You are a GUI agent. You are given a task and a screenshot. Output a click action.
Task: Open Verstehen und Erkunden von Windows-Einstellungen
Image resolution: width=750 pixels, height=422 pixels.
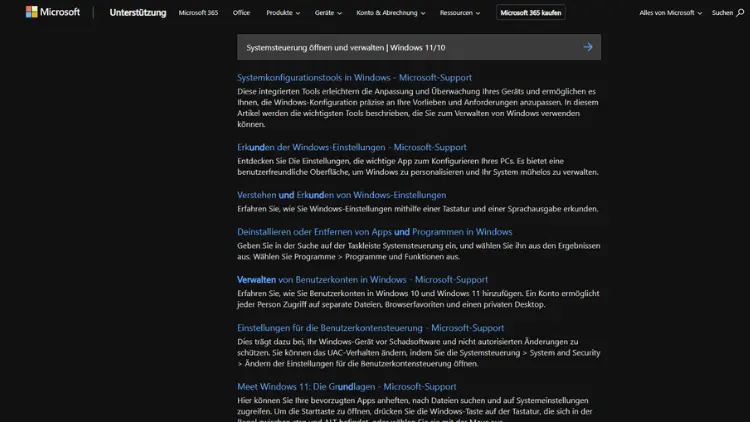tap(342, 195)
